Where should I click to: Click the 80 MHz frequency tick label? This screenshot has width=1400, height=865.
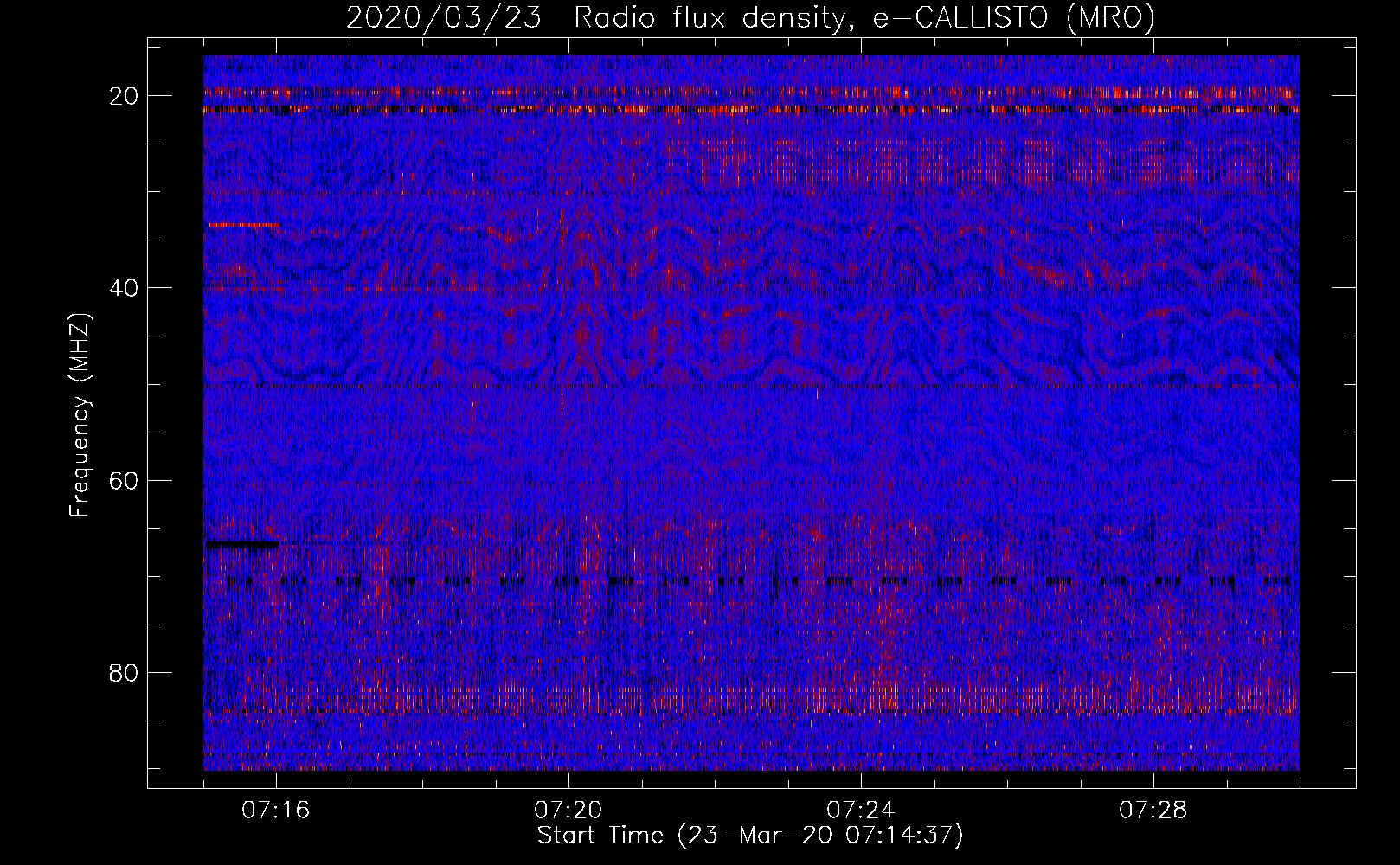coord(125,672)
